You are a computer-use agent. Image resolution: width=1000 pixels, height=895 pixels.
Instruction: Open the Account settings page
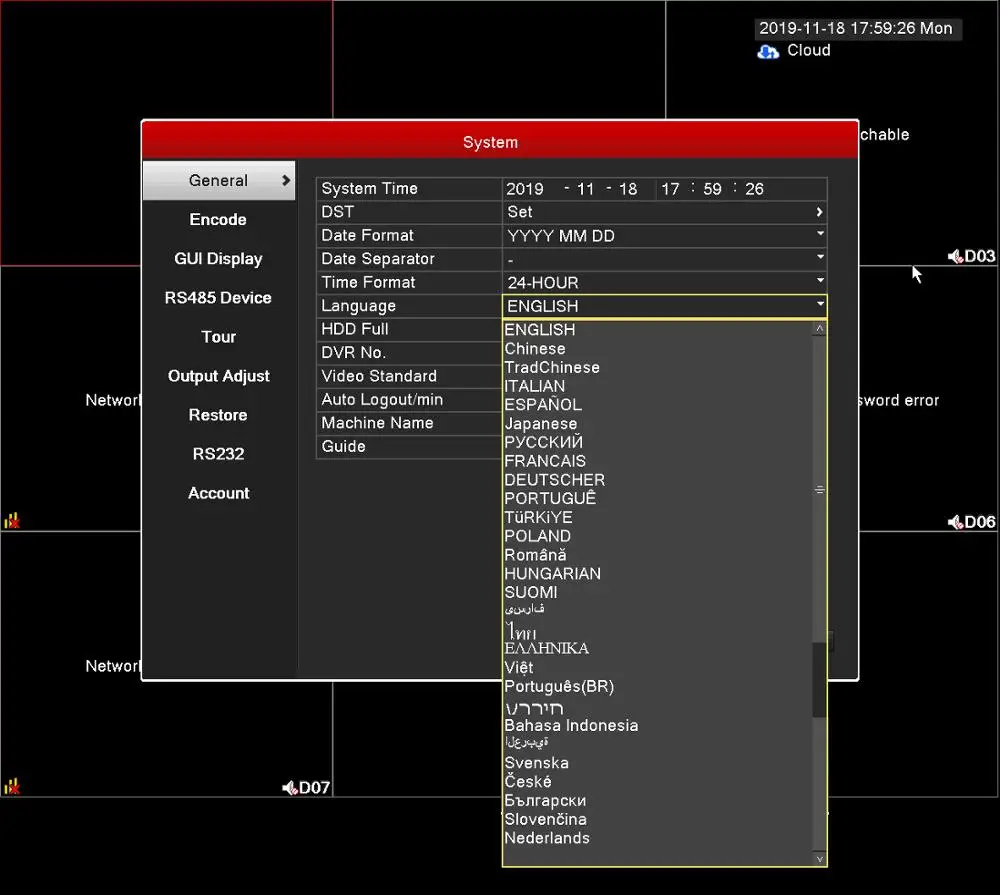point(218,493)
